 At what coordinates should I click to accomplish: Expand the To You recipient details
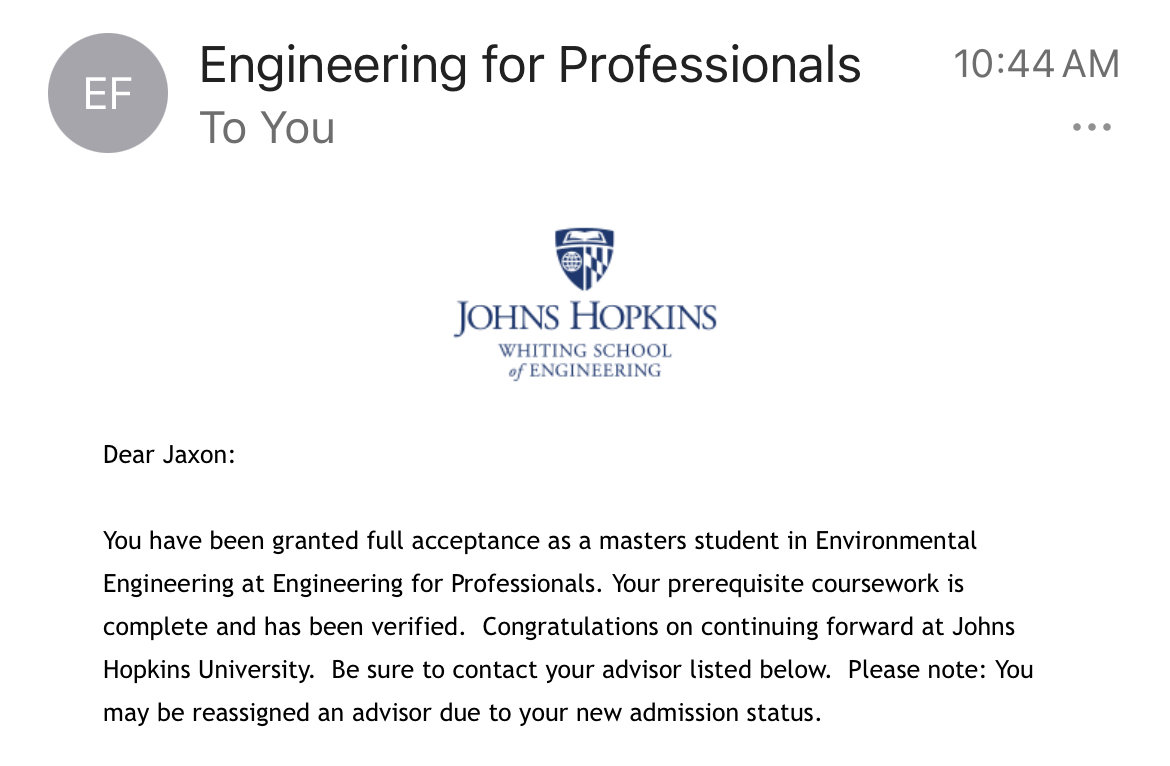pos(267,128)
